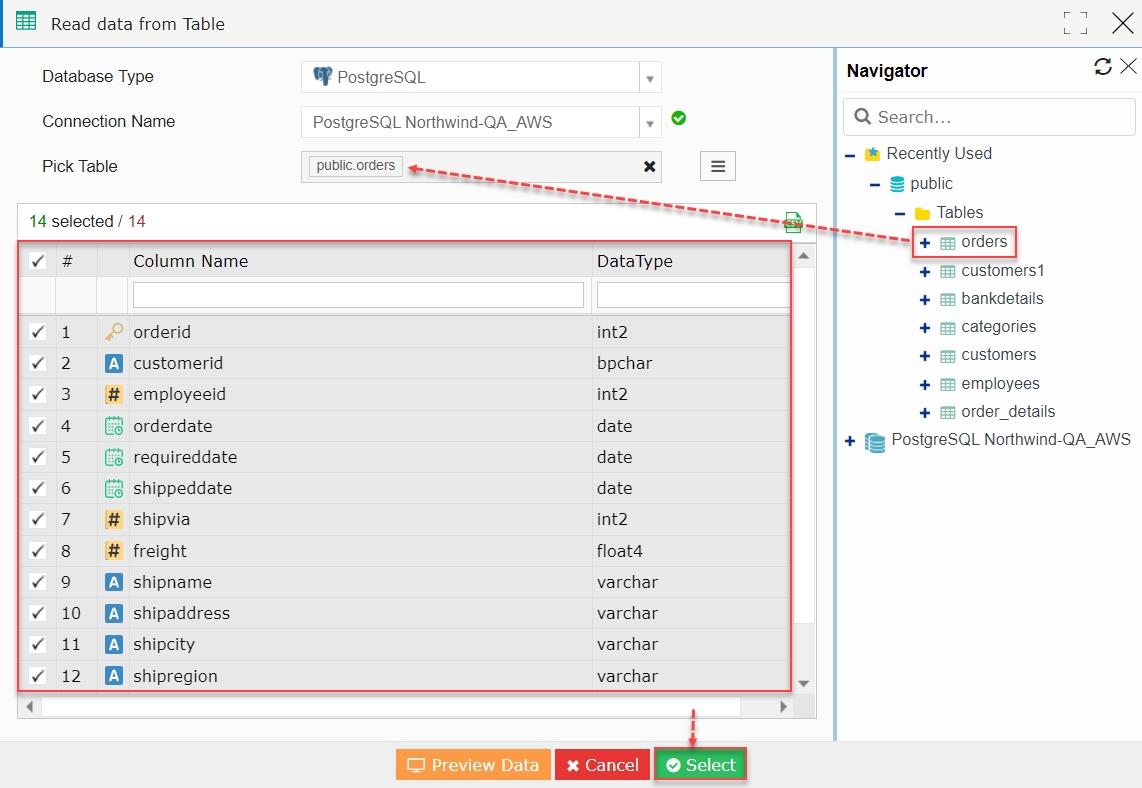Expand the customers1 table node
The image size is (1142, 788).
[x=923, y=270]
